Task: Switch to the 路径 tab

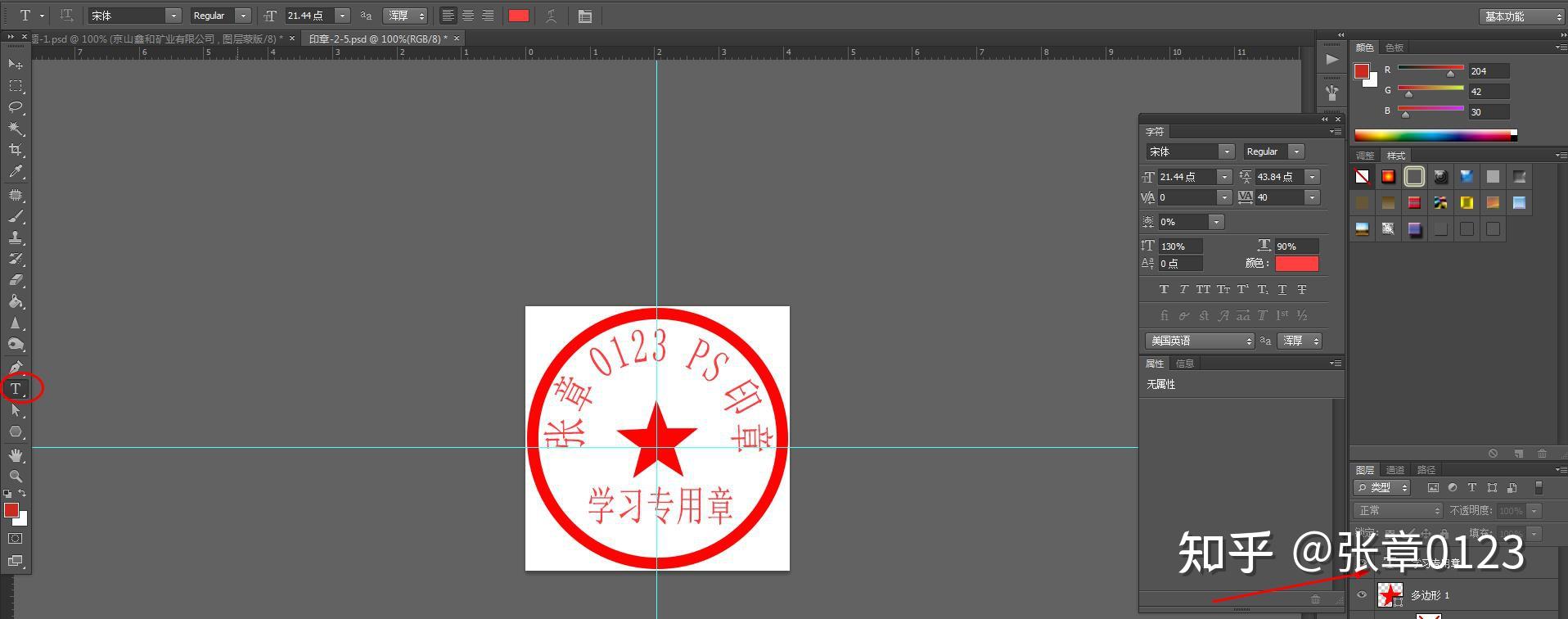Action: tap(1426, 470)
